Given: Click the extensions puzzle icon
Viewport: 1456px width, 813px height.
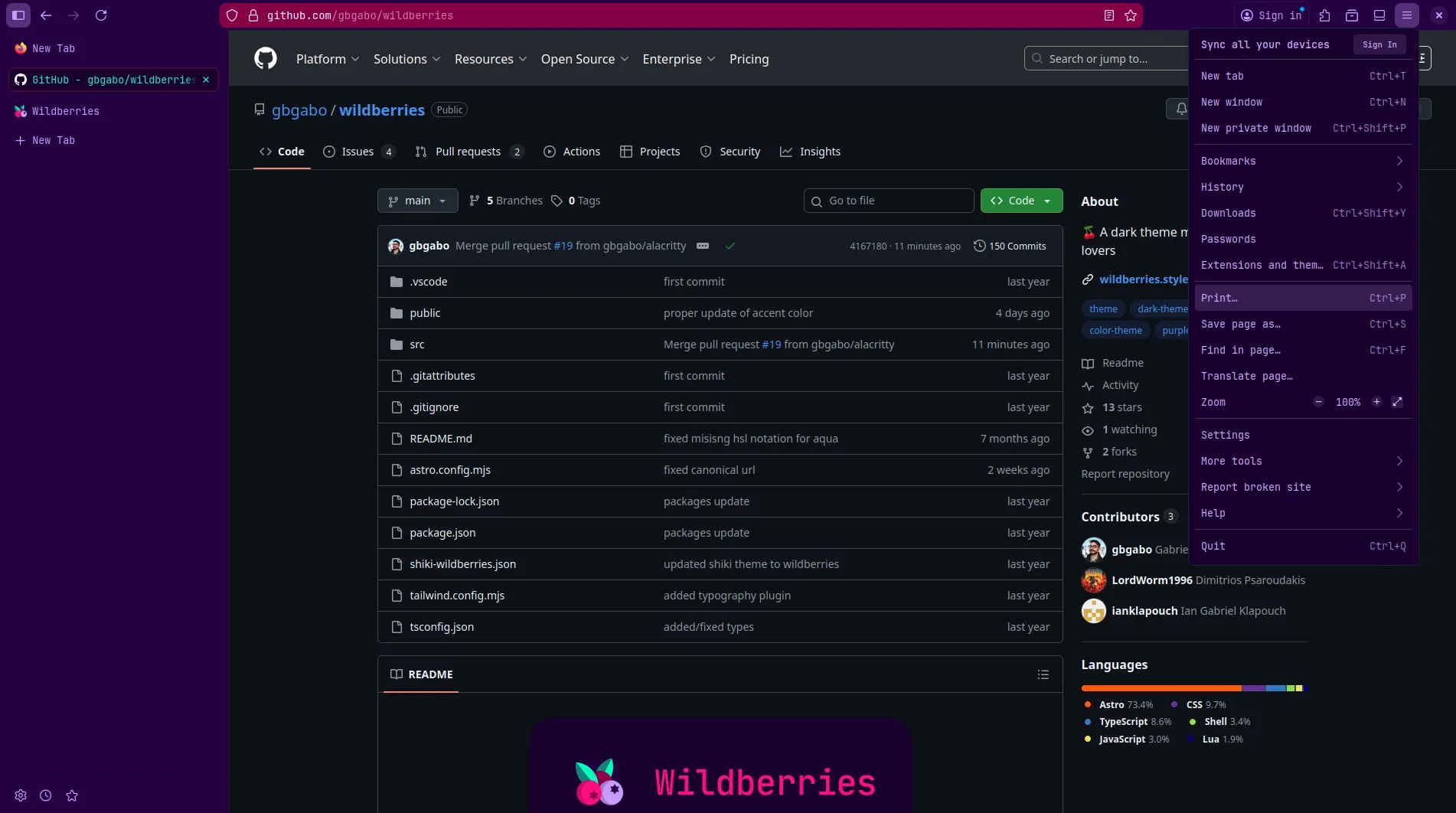Looking at the screenshot, I should click(1325, 15).
